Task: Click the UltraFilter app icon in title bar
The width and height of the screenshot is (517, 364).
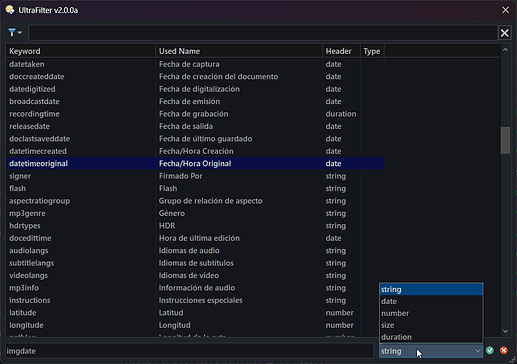Action: click(10, 10)
